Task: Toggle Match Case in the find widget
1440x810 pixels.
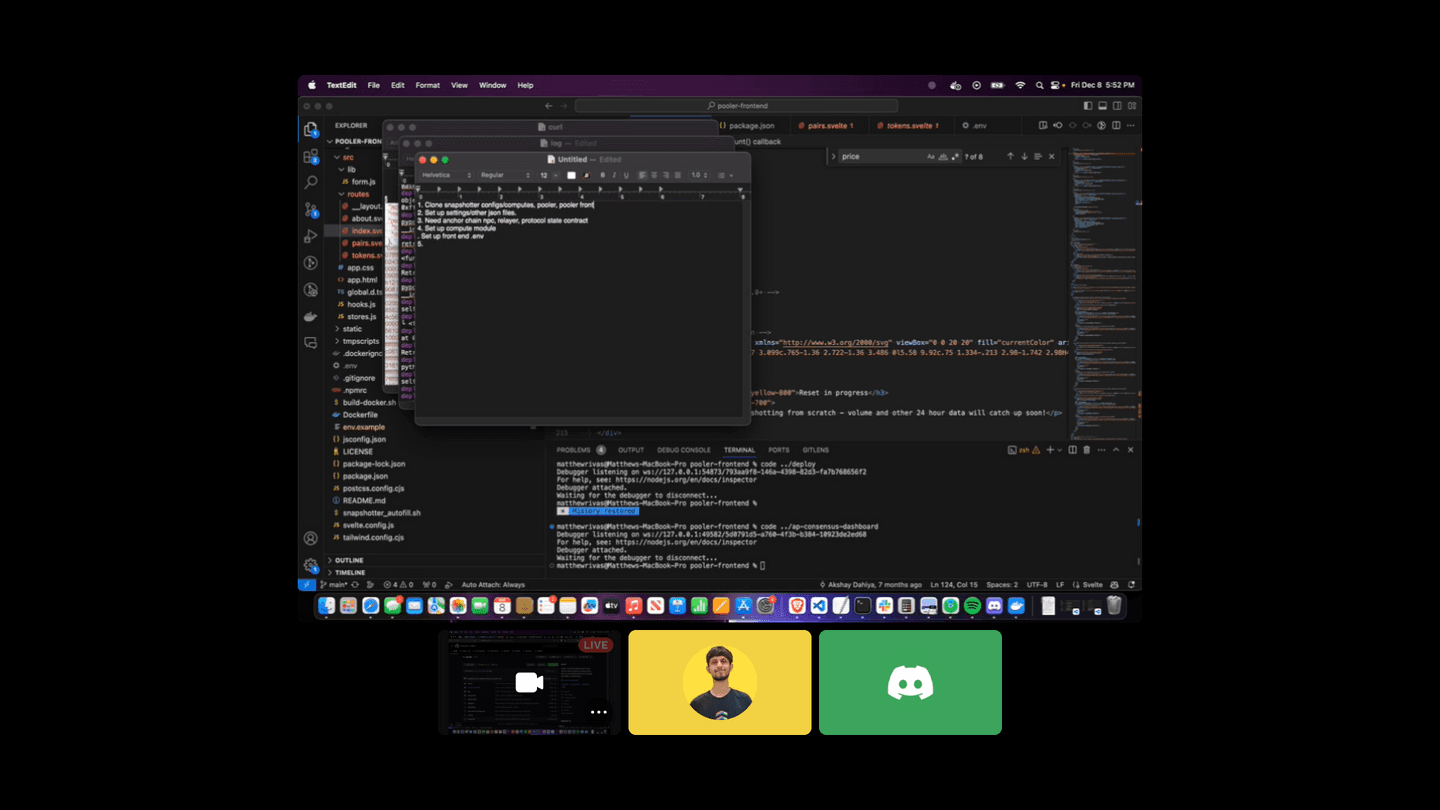Action: [x=931, y=156]
